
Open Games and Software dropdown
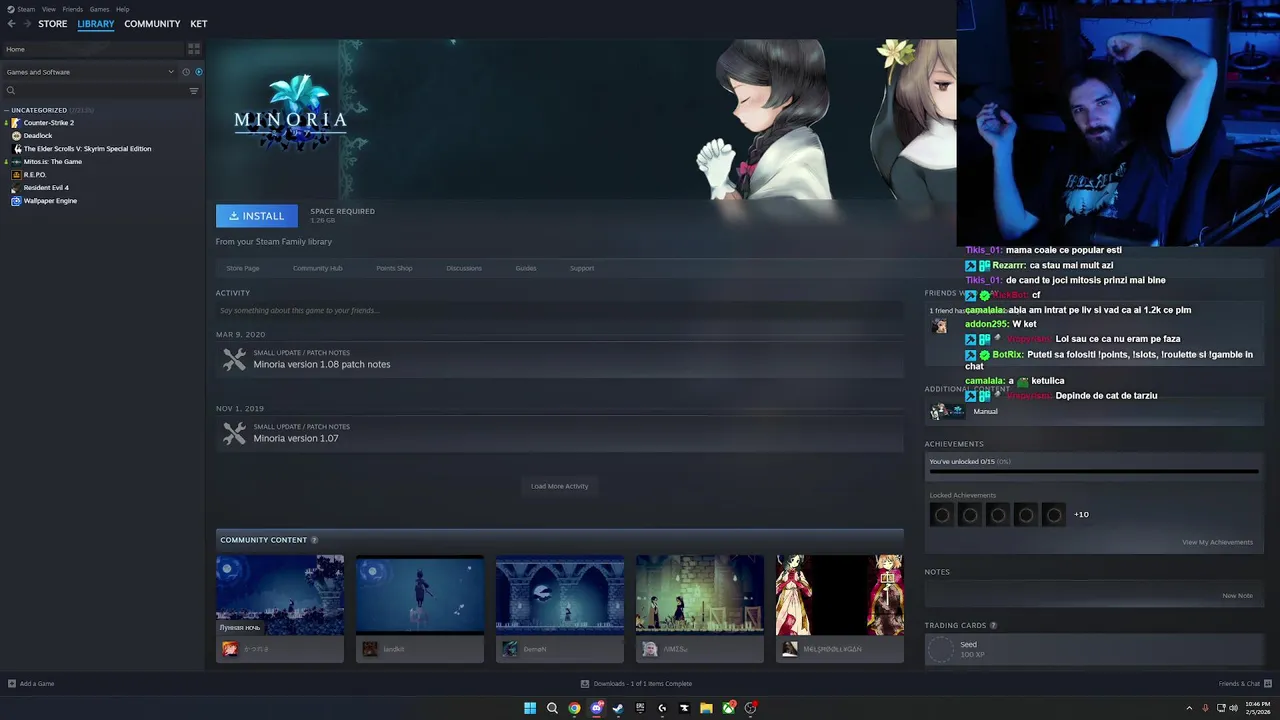[x=90, y=72]
